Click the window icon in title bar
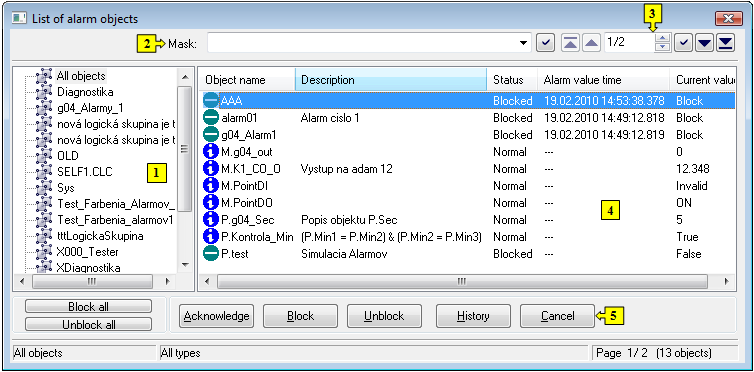 [x=19, y=19]
